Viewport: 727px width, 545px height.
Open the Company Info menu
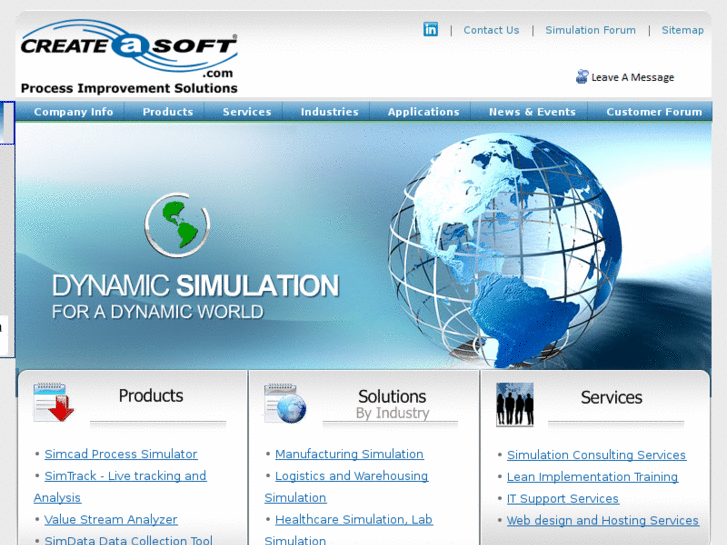coord(73,112)
